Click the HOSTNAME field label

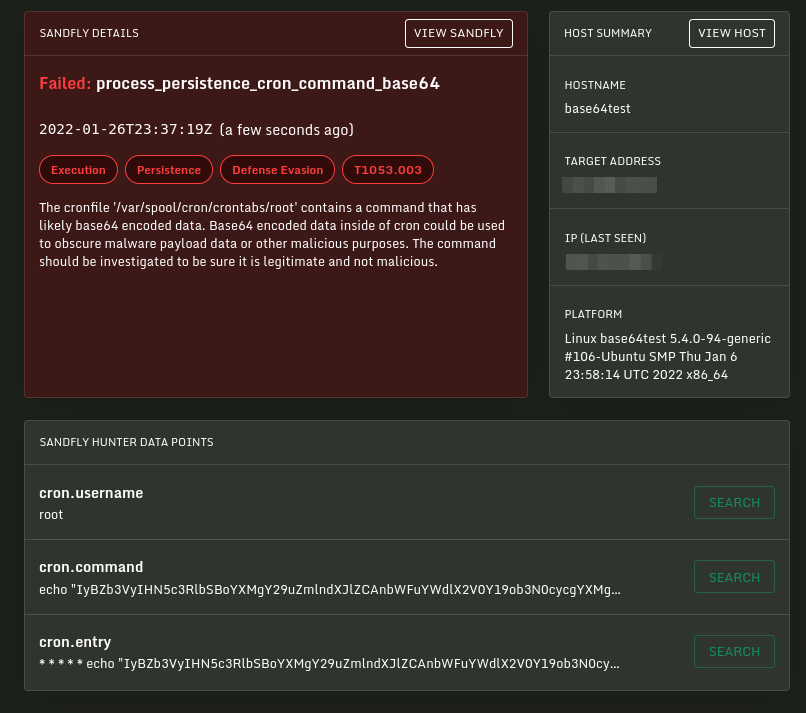coord(595,85)
